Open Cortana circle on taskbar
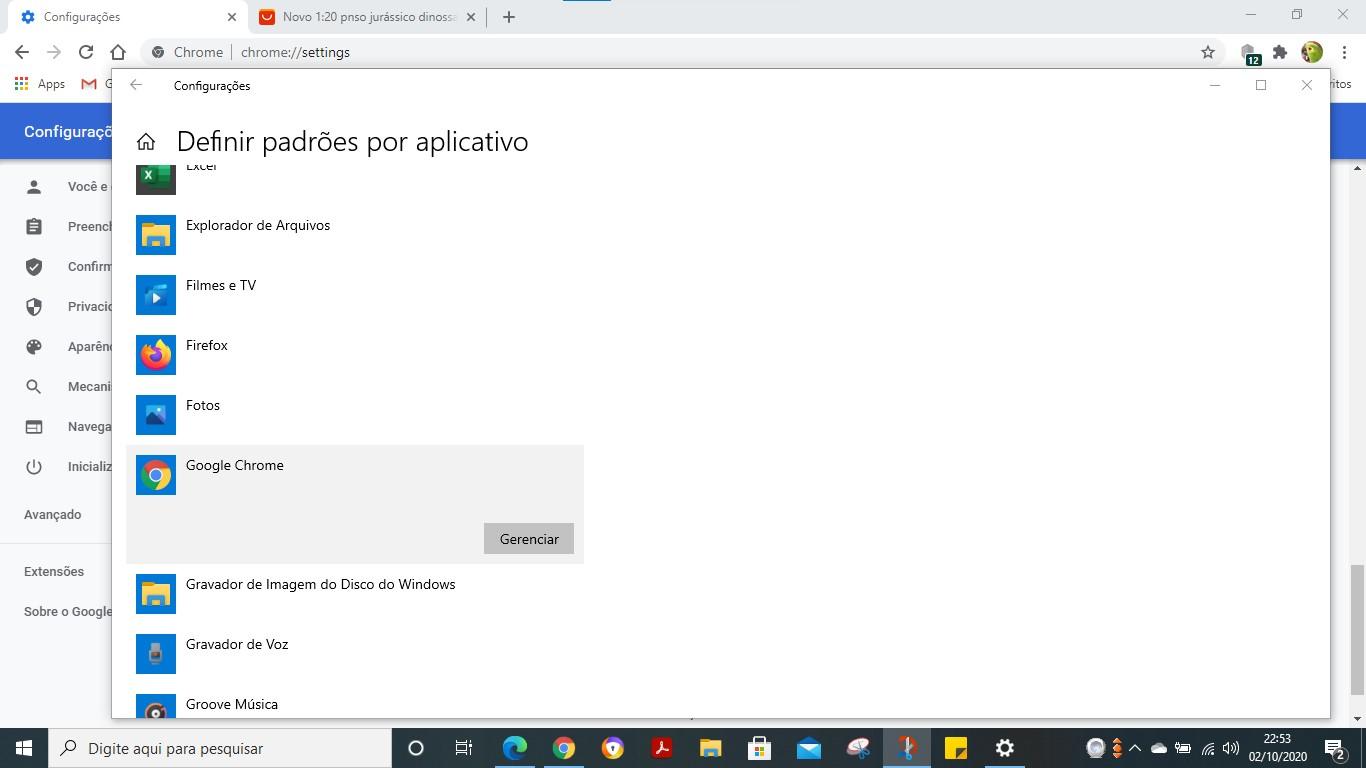Image resolution: width=1366 pixels, height=768 pixels. (416, 748)
